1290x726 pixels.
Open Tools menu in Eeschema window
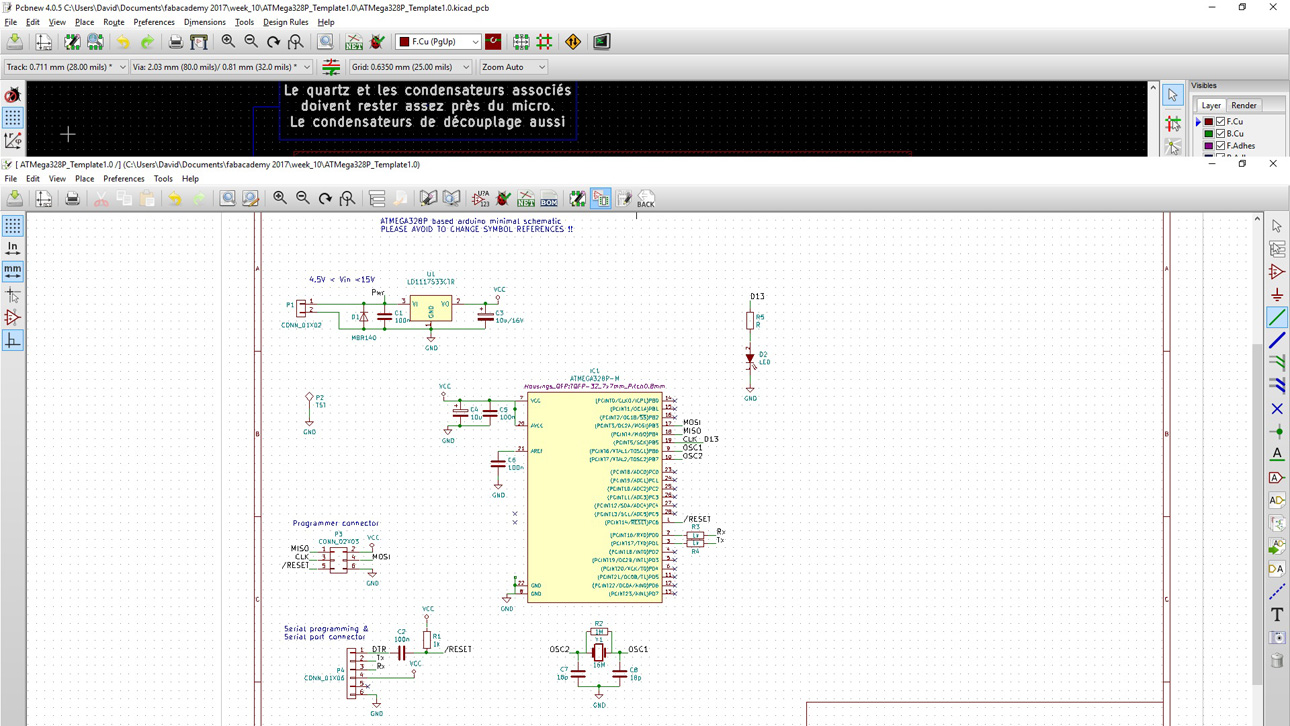[x=163, y=179]
